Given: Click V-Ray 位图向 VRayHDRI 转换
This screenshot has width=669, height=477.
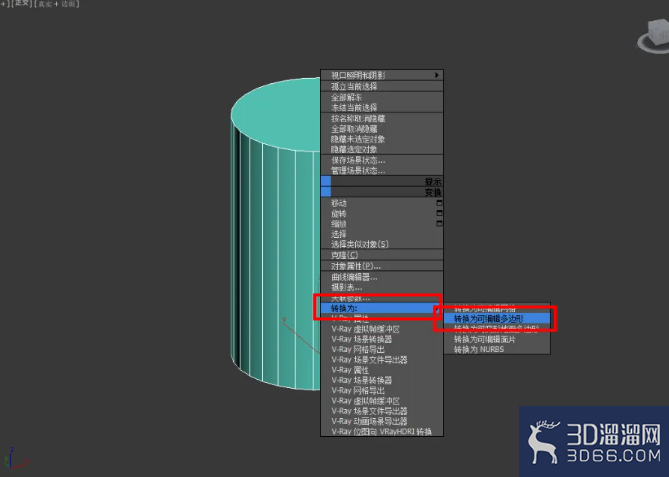Looking at the screenshot, I should pyautogui.click(x=382, y=431).
